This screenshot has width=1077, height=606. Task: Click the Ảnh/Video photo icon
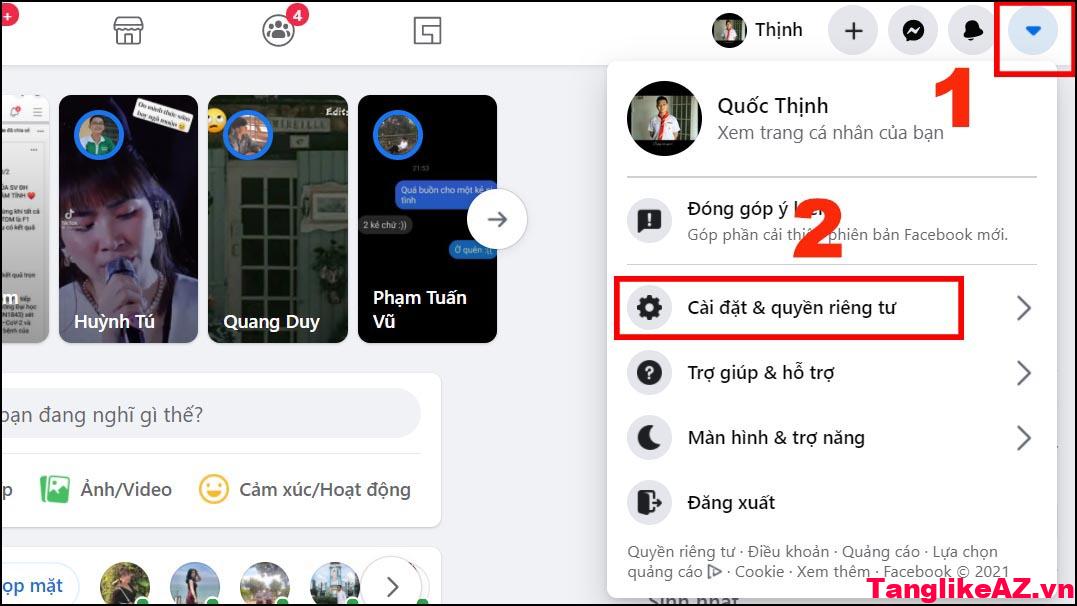pos(55,489)
